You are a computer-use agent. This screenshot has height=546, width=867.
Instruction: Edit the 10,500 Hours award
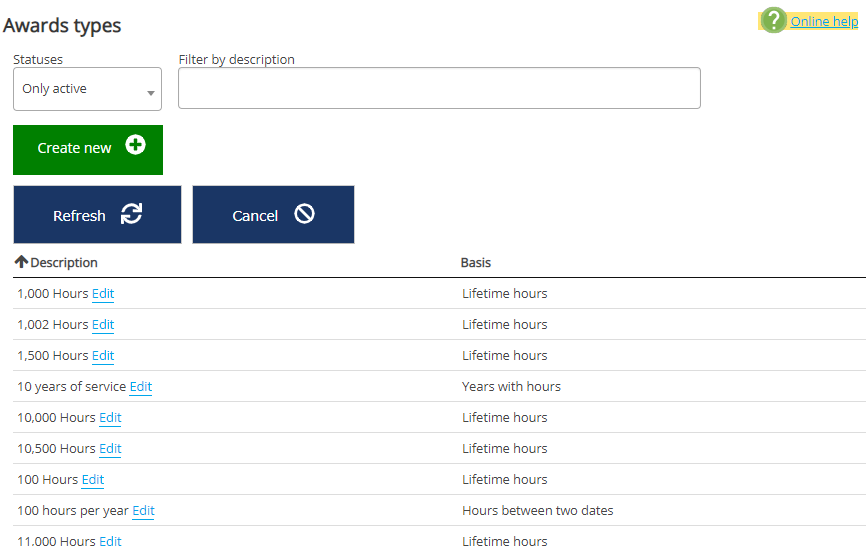[x=110, y=449]
